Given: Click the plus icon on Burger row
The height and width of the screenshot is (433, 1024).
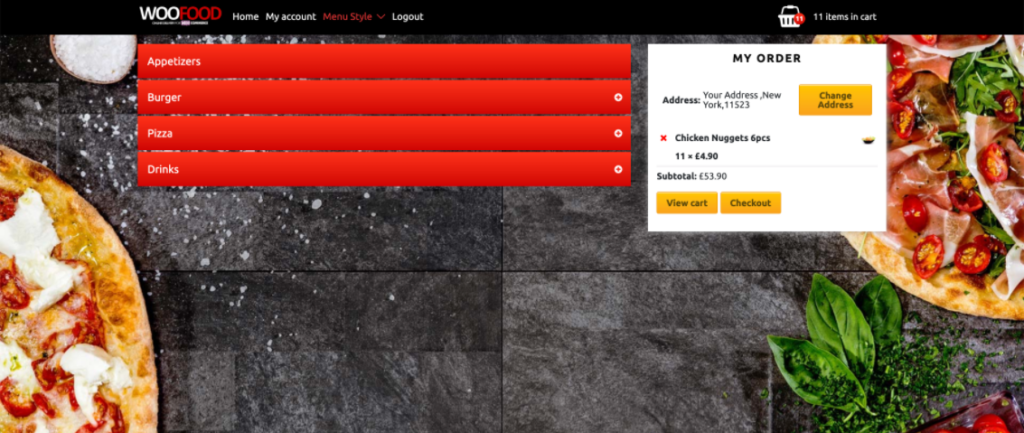Looking at the screenshot, I should [618, 97].
